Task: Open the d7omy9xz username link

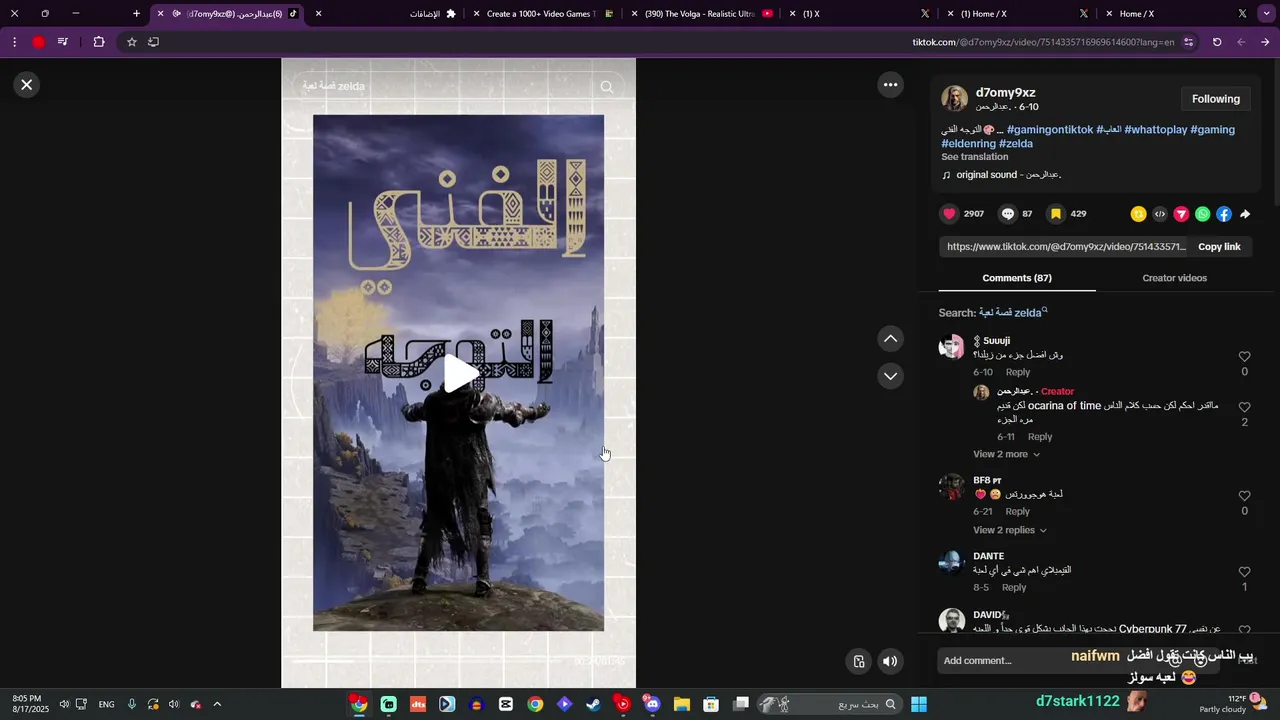Action: 1005,93
